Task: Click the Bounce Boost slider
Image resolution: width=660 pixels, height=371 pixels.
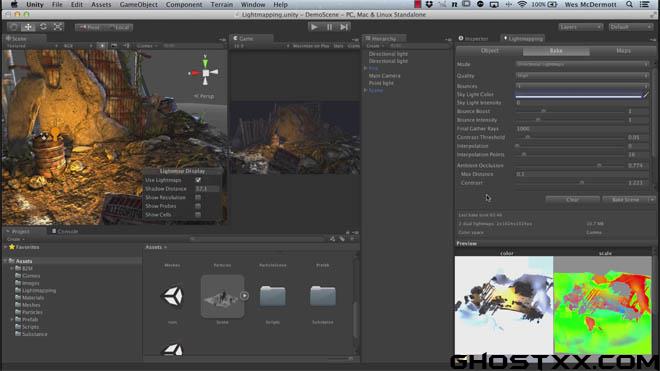Action: coord(570,111)
